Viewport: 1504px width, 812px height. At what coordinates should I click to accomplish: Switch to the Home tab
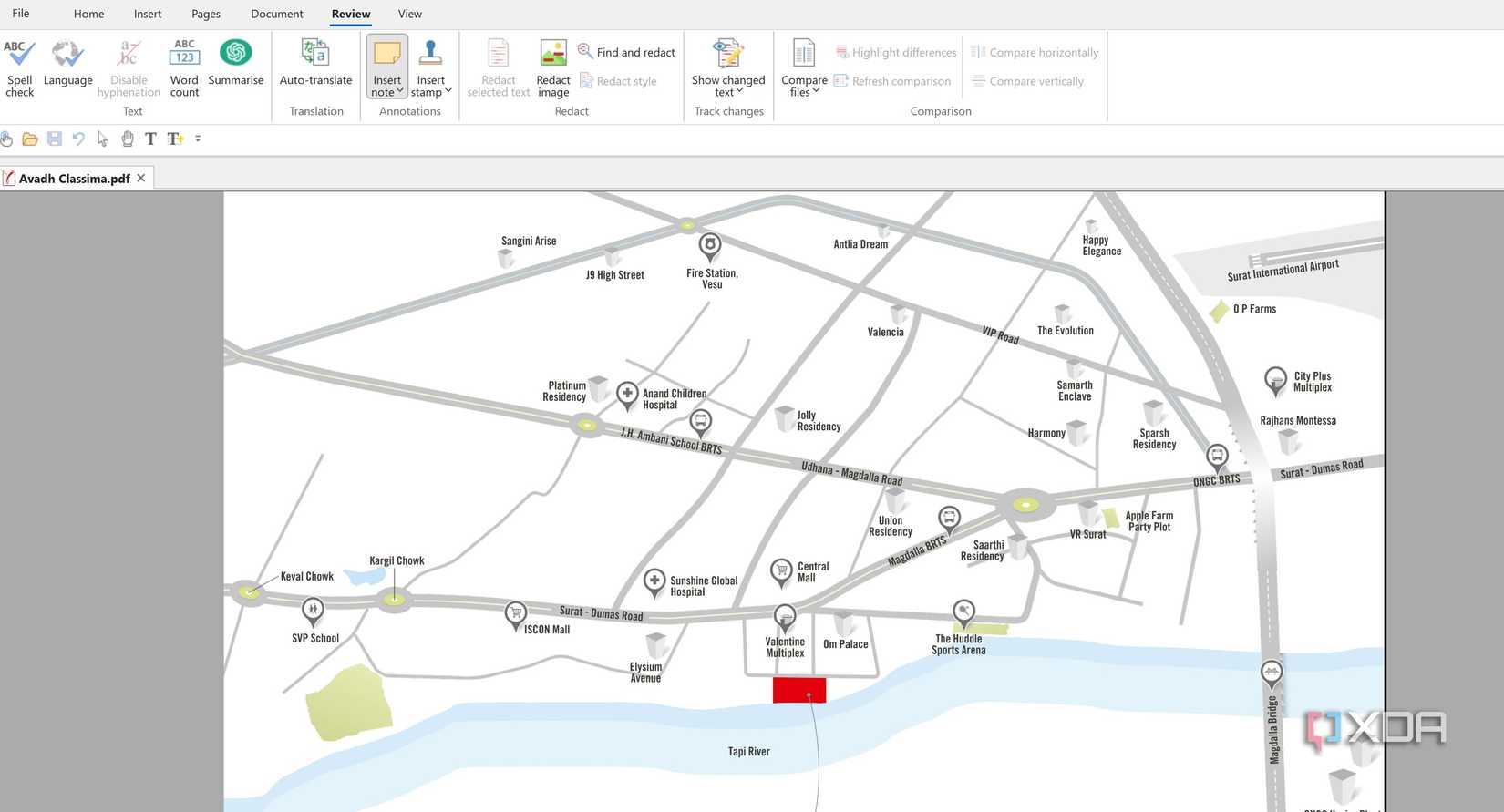pos(88,14)
